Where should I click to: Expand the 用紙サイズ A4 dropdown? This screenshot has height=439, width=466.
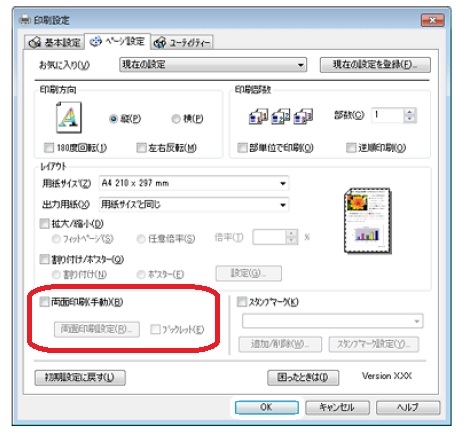click(x=194, y=183)
